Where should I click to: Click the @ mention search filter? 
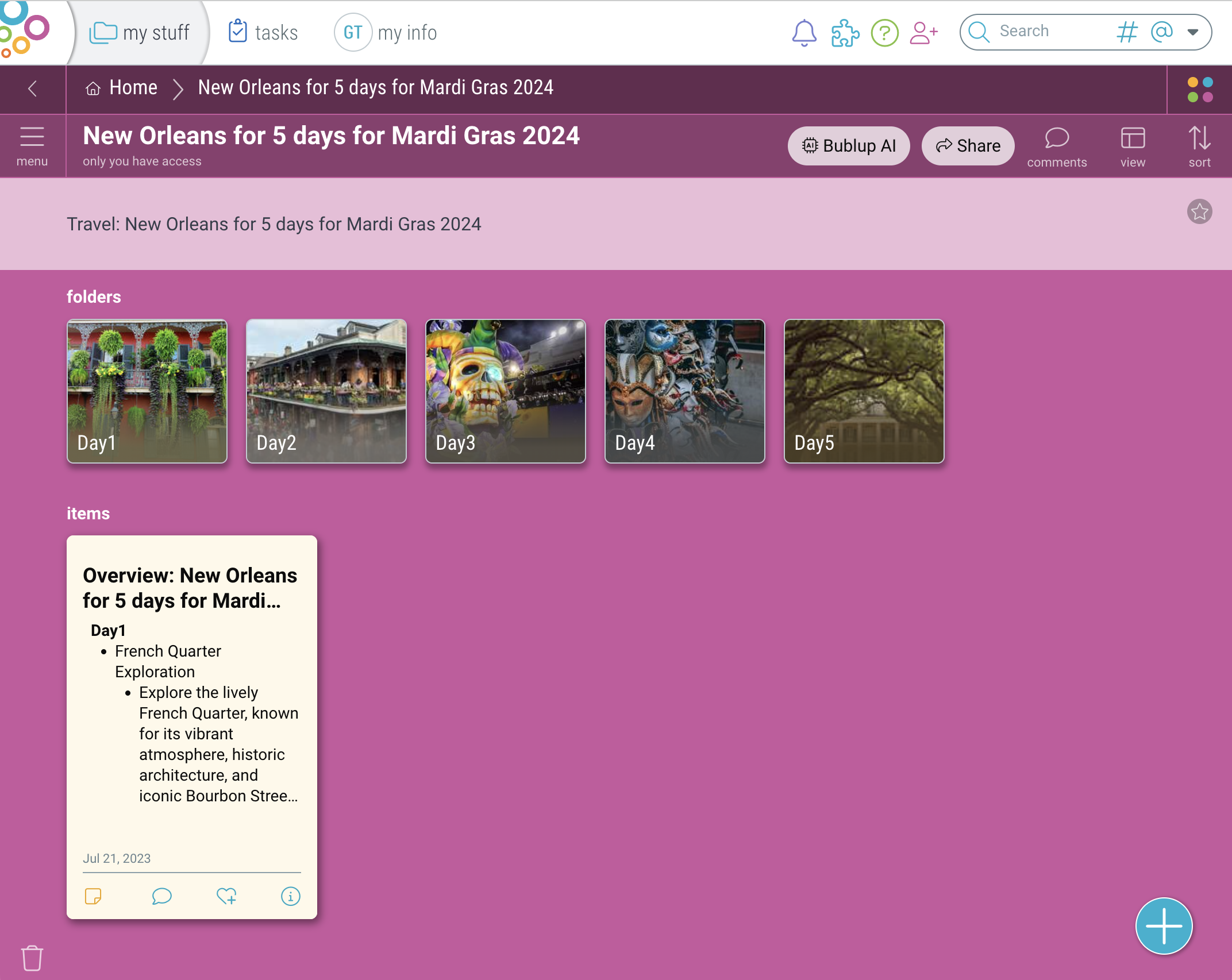pyautogui.click(x=1161, y=32)
